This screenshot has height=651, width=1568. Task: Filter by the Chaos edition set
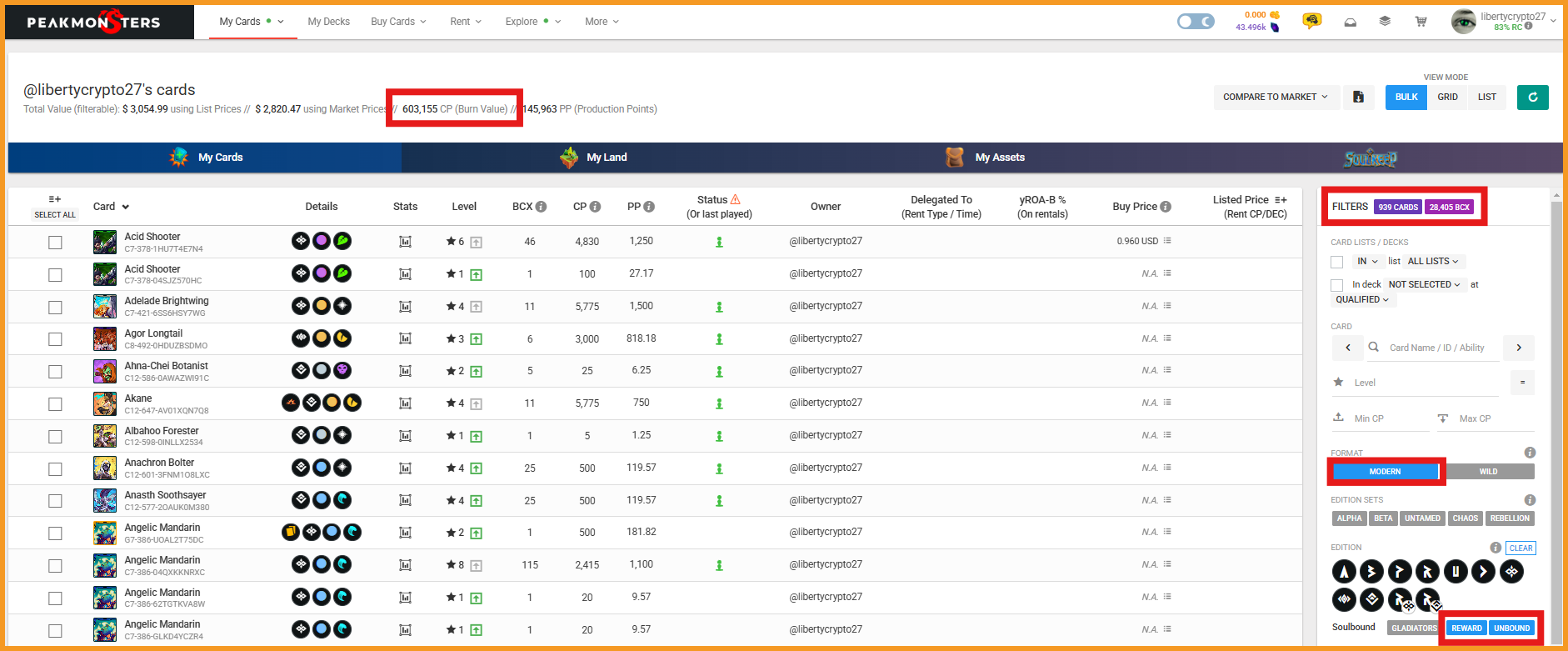[x=1465, y=518]
